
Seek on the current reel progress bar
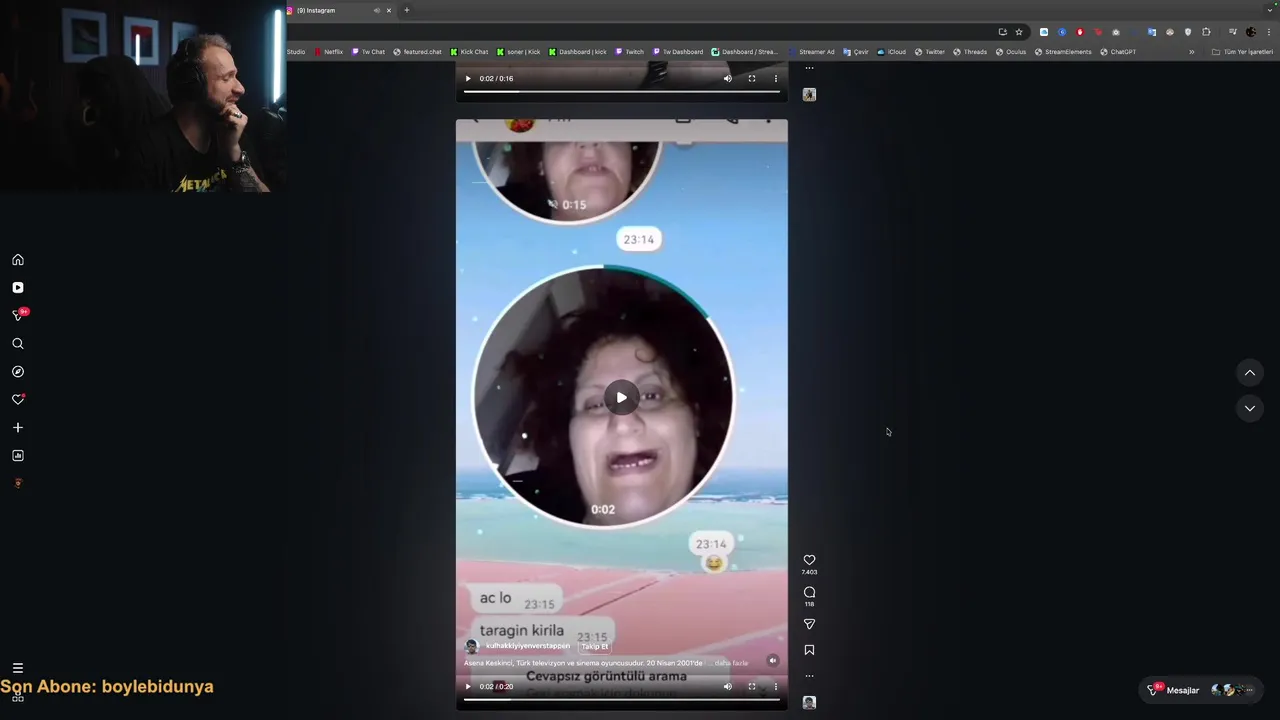click(x=621, y=699)
